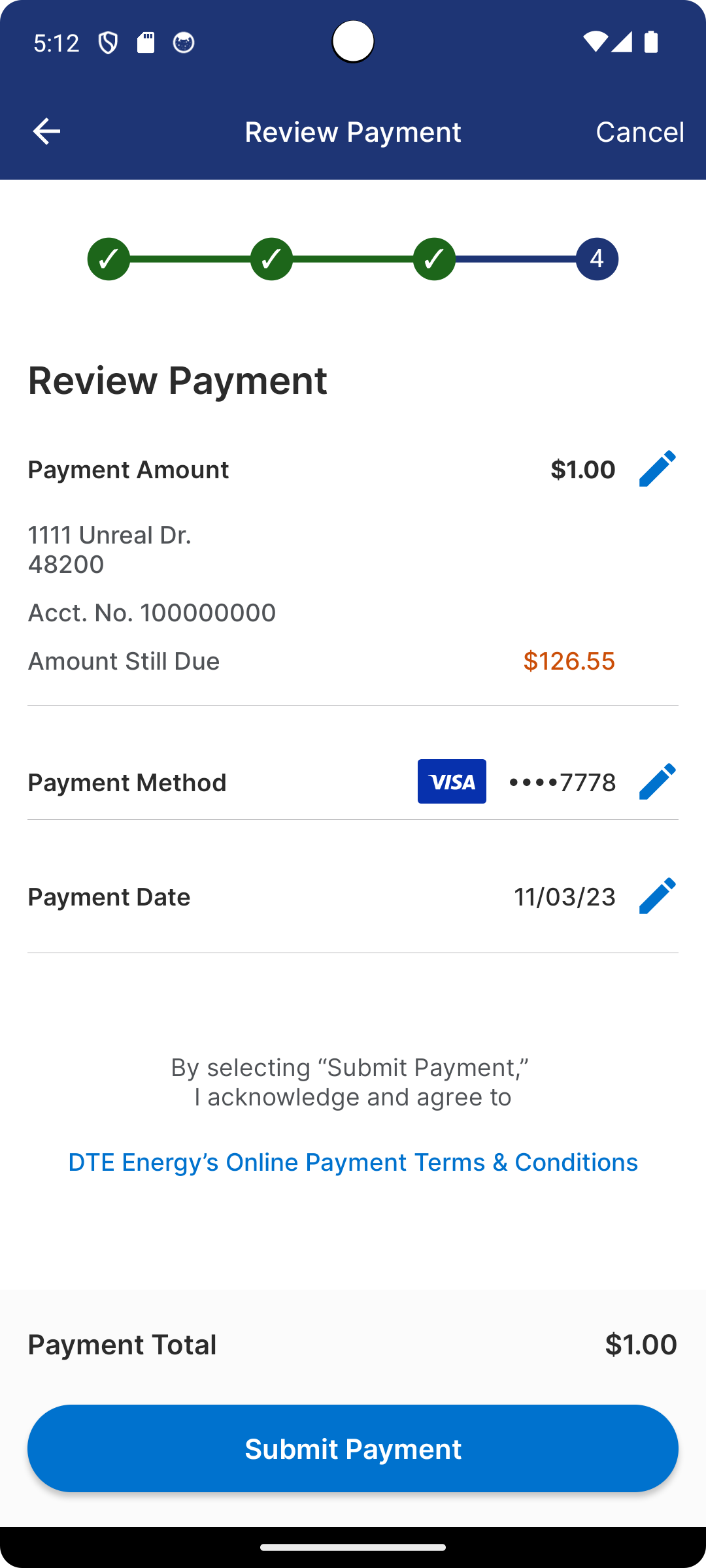
Task: Tap the first completed step checkmark
Action: (109, 259)
